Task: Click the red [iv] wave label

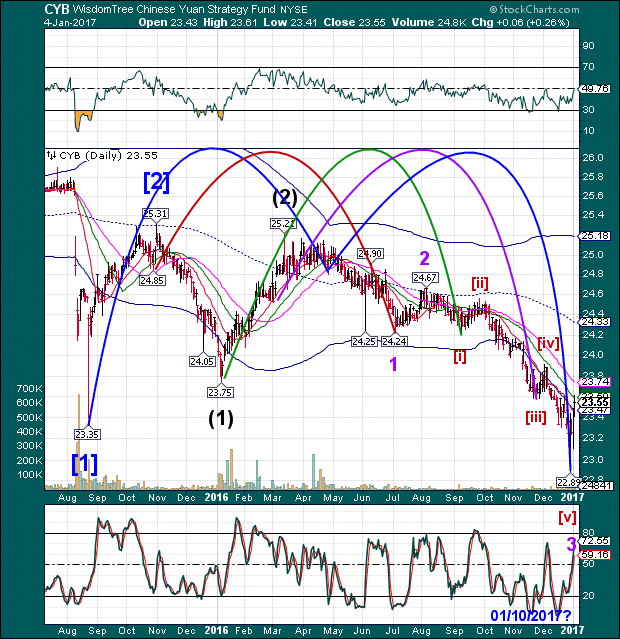Action: pyautogui.click(x=549, y=343)
